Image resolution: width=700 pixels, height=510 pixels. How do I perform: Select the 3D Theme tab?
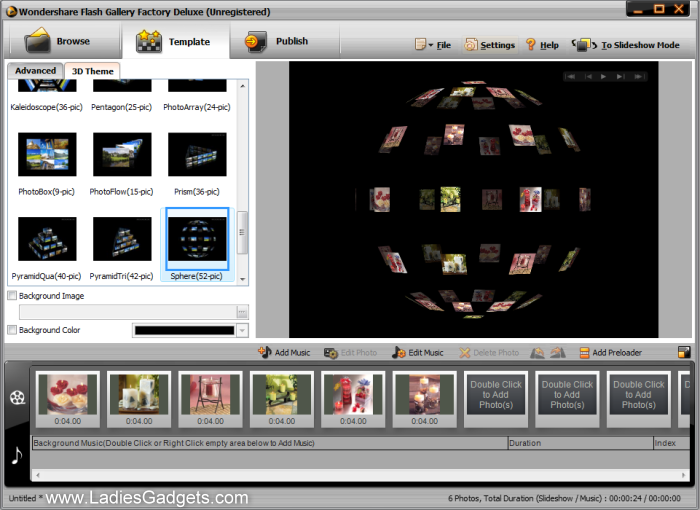click(x=92, y=71)
